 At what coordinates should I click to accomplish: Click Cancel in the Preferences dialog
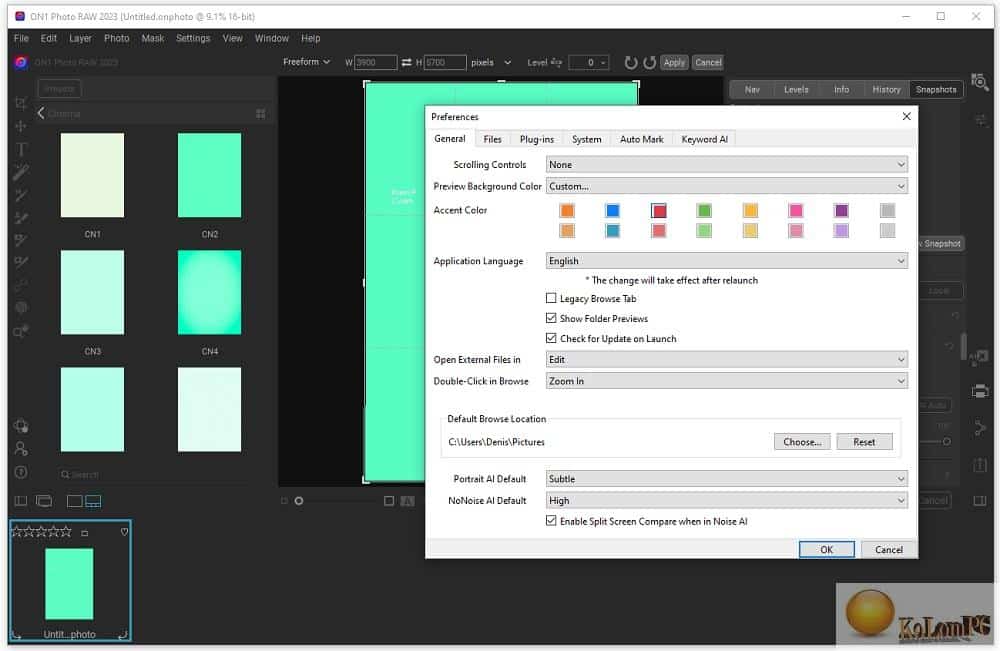(889, 550)
